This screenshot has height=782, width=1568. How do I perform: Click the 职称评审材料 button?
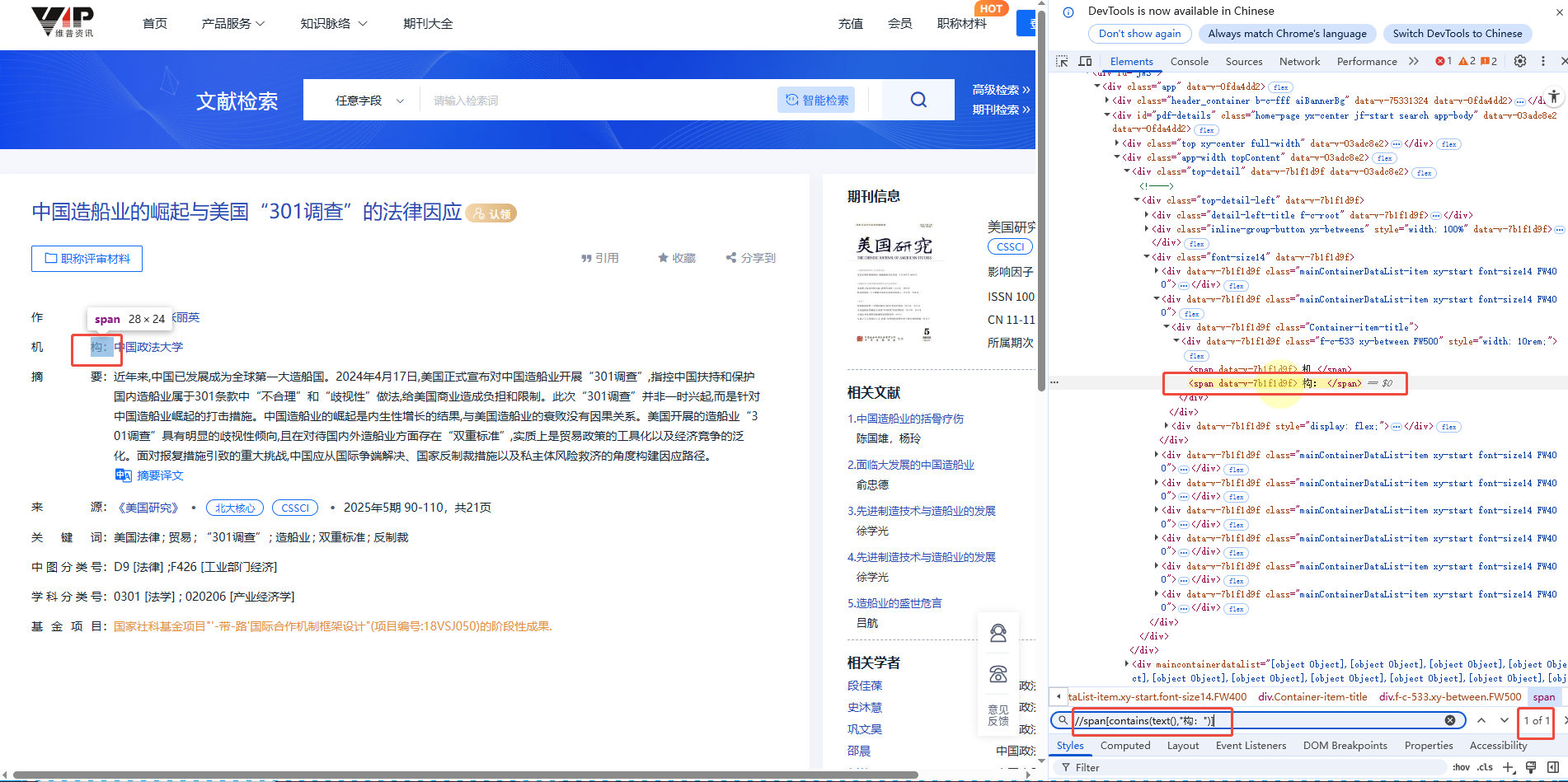[87, 259]
